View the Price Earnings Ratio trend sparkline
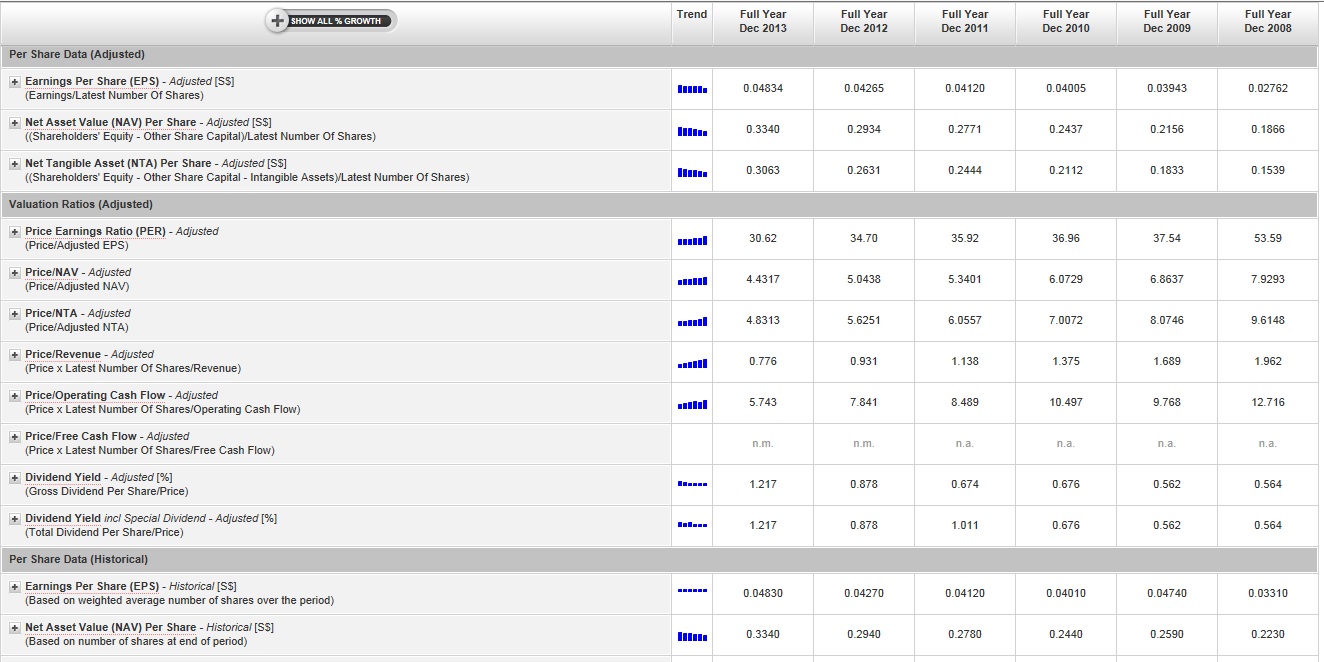 coord(692,239)
